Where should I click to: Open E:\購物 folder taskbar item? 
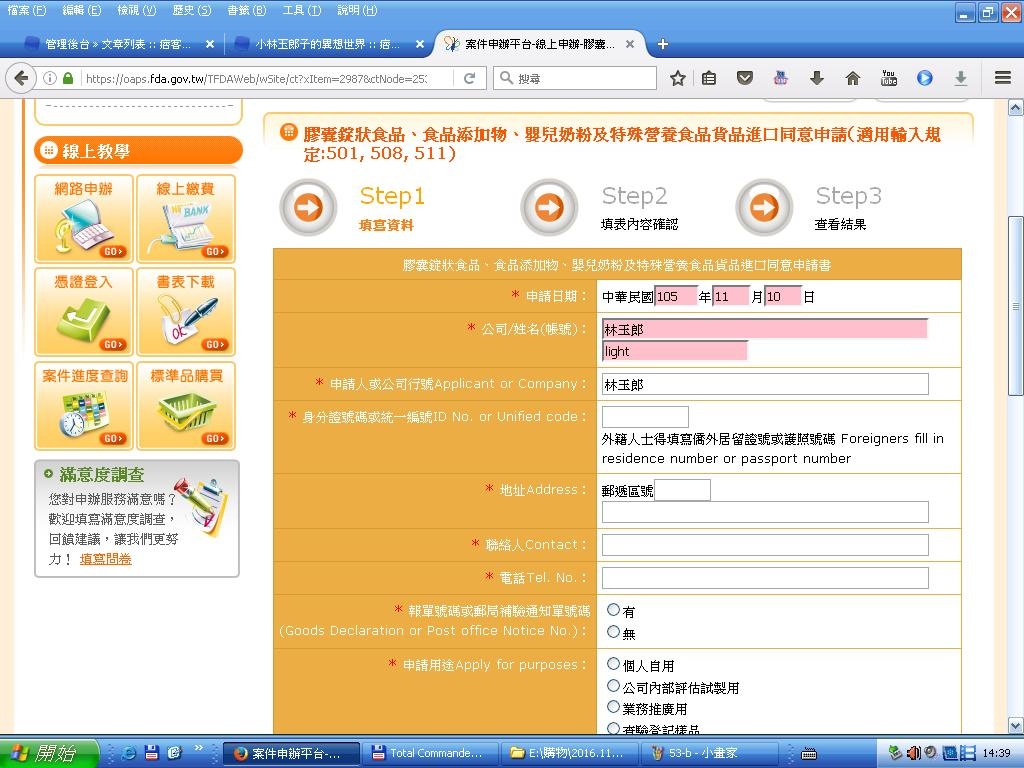569,753
